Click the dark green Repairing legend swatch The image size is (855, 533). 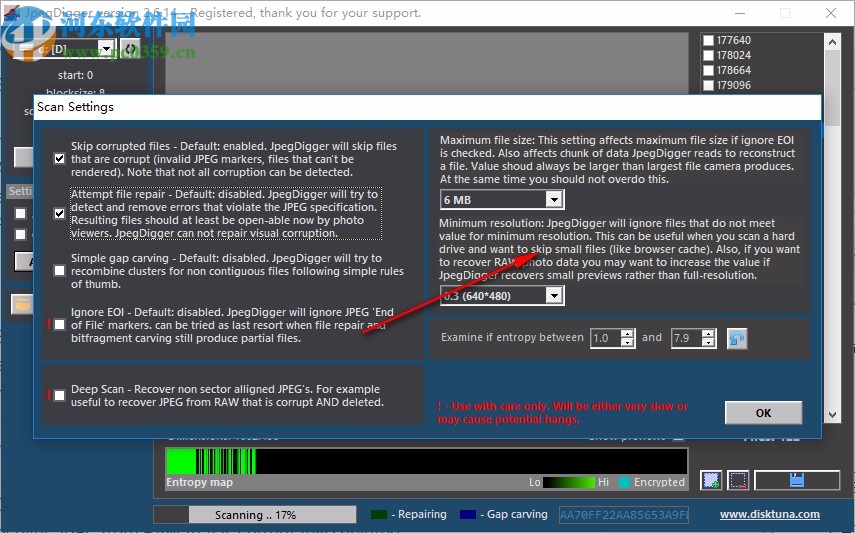[x=378, y=514]
